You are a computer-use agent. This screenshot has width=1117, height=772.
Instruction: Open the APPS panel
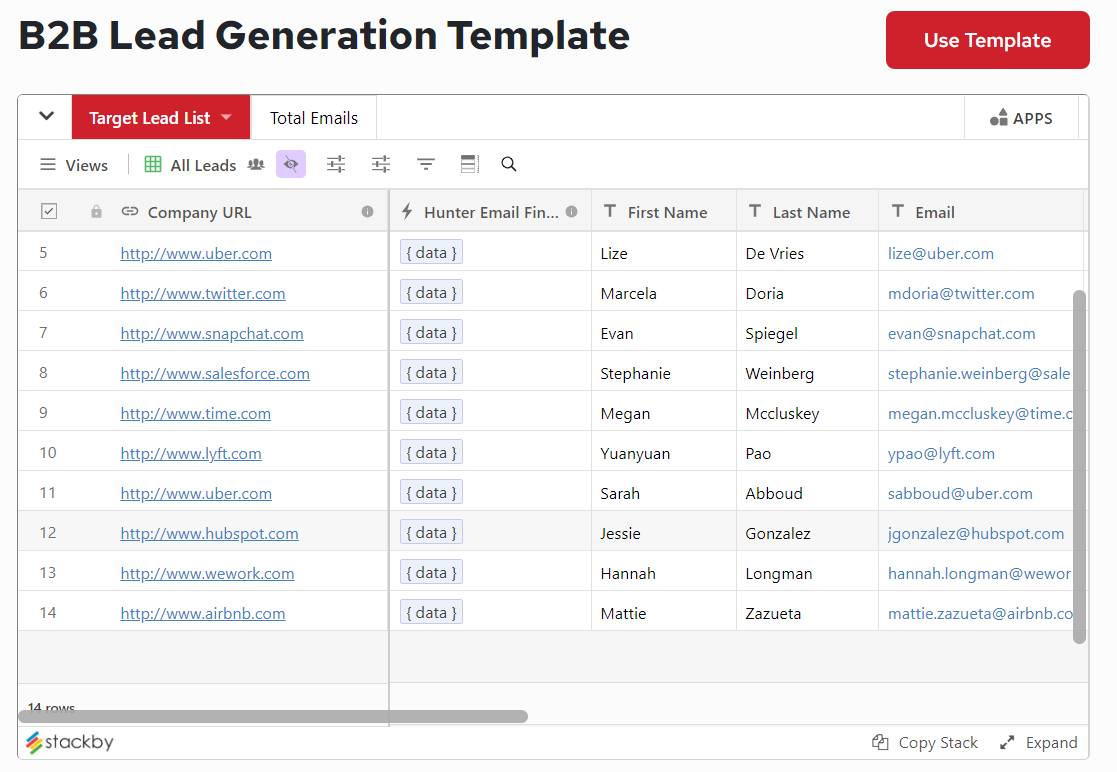click(1022, 117)
